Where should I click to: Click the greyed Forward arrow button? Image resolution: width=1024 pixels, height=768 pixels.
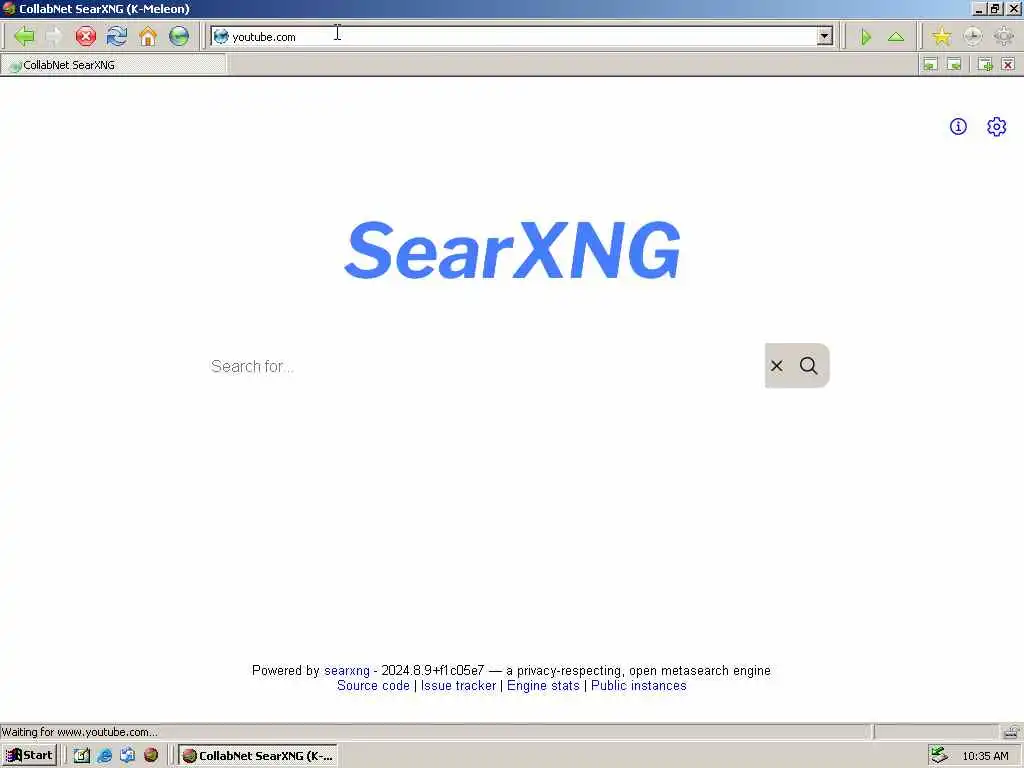54,36
